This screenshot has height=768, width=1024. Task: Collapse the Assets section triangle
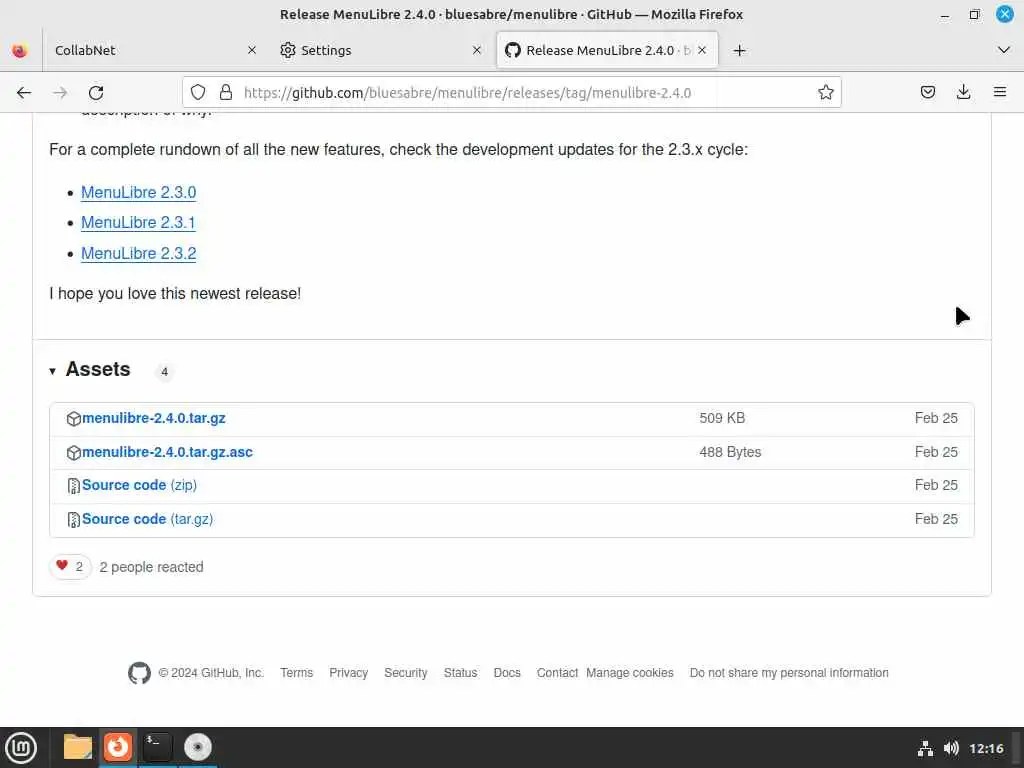[x=52, y=372]
